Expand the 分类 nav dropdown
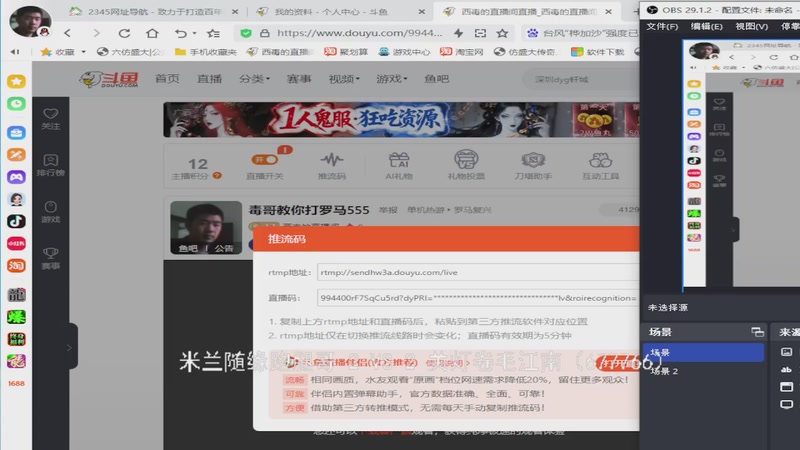Screen dimensions: 800x450 [x=255, y=79]
